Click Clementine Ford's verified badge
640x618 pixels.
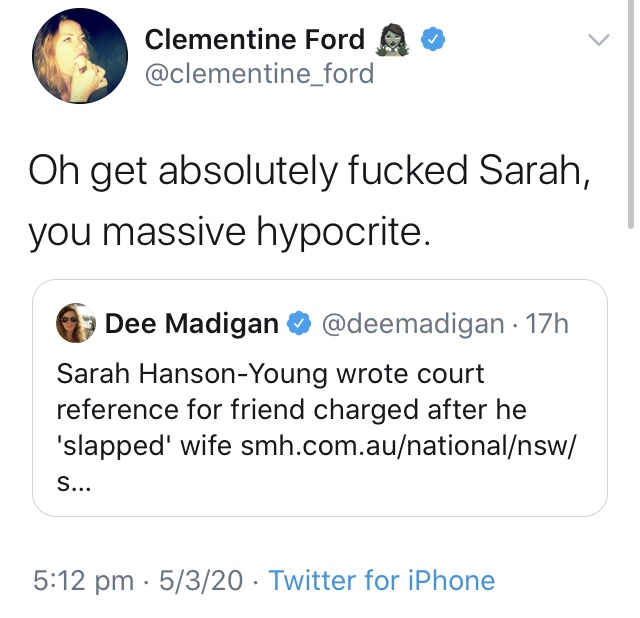coord(431,40)
